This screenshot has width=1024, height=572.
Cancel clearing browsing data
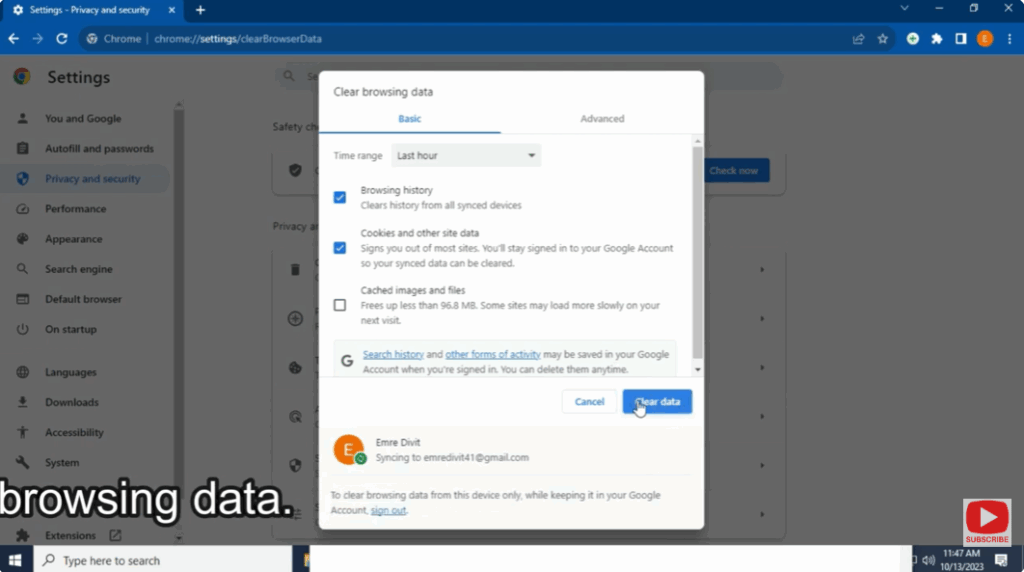click(x=589, y=402)
